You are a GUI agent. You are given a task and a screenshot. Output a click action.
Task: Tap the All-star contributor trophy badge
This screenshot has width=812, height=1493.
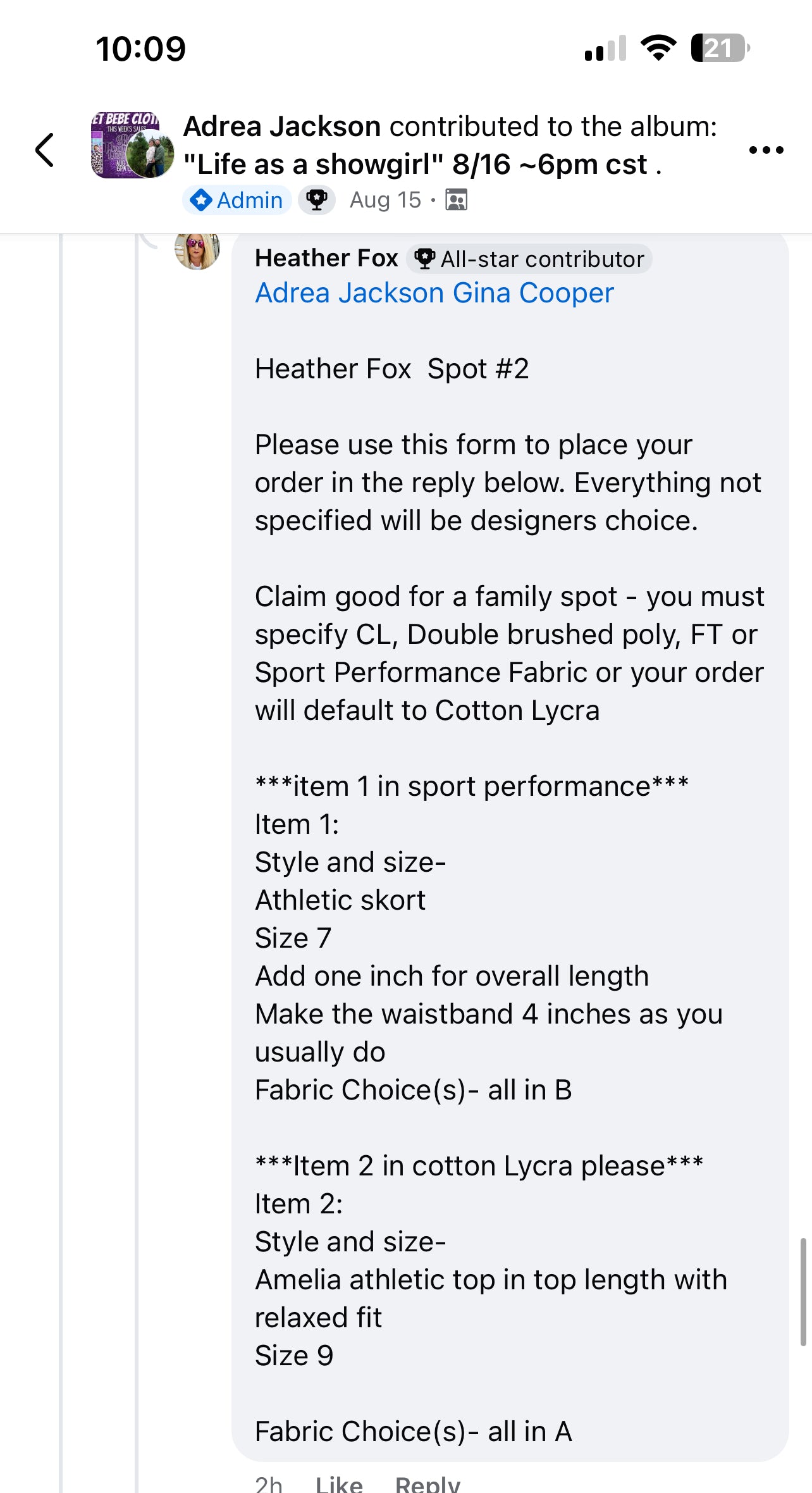[529, 259]
